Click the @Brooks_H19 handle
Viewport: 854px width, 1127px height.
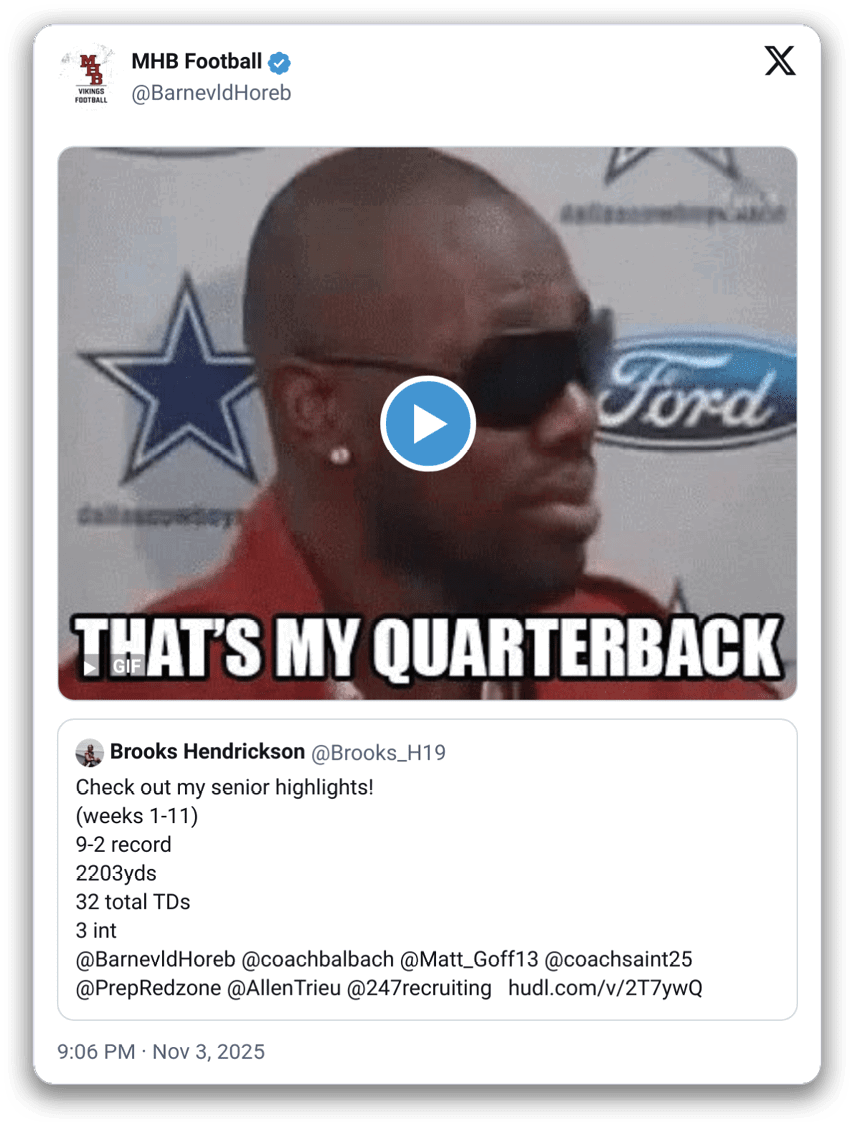tap(378, 753)
